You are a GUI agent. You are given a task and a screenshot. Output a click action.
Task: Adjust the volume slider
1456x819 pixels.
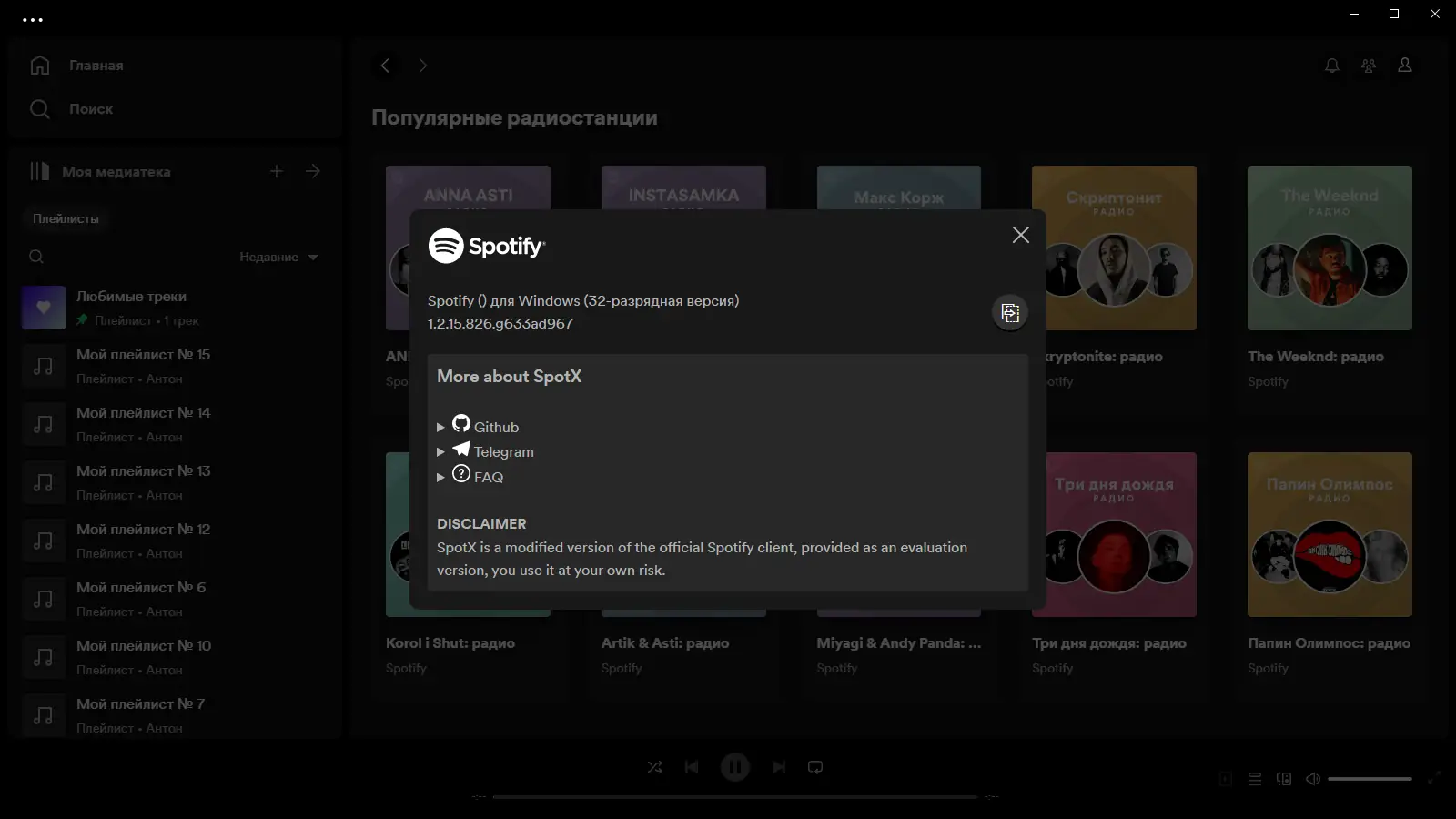coord(1370,779)
